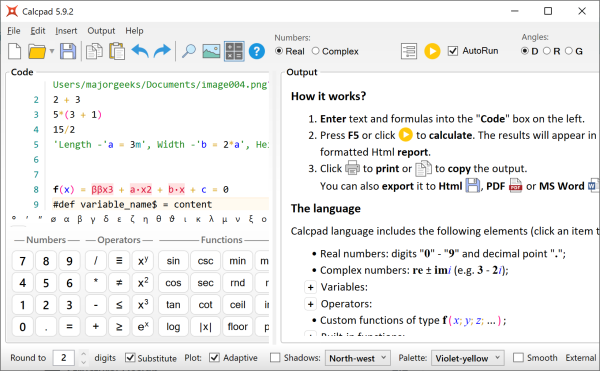600x371 pixels.
Task: Disable the AutoRun checkbox
Action: tap(453, 51)
